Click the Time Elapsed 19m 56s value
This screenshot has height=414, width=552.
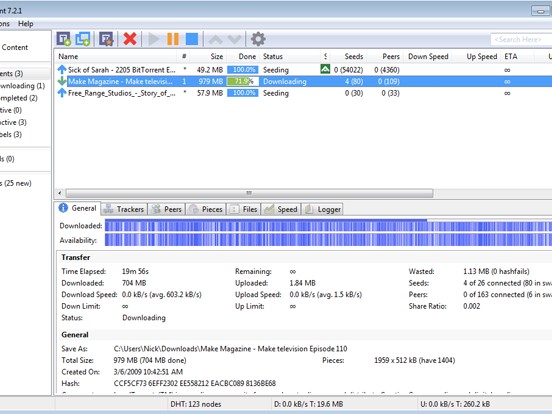pos(135,271)
